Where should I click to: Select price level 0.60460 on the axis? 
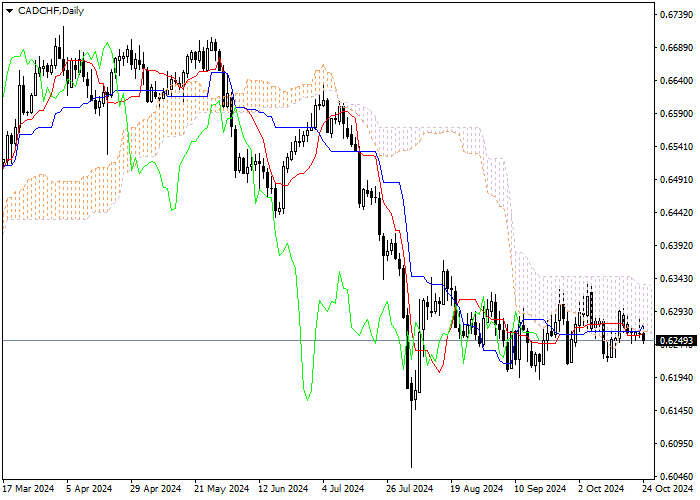tap(677, 476)
